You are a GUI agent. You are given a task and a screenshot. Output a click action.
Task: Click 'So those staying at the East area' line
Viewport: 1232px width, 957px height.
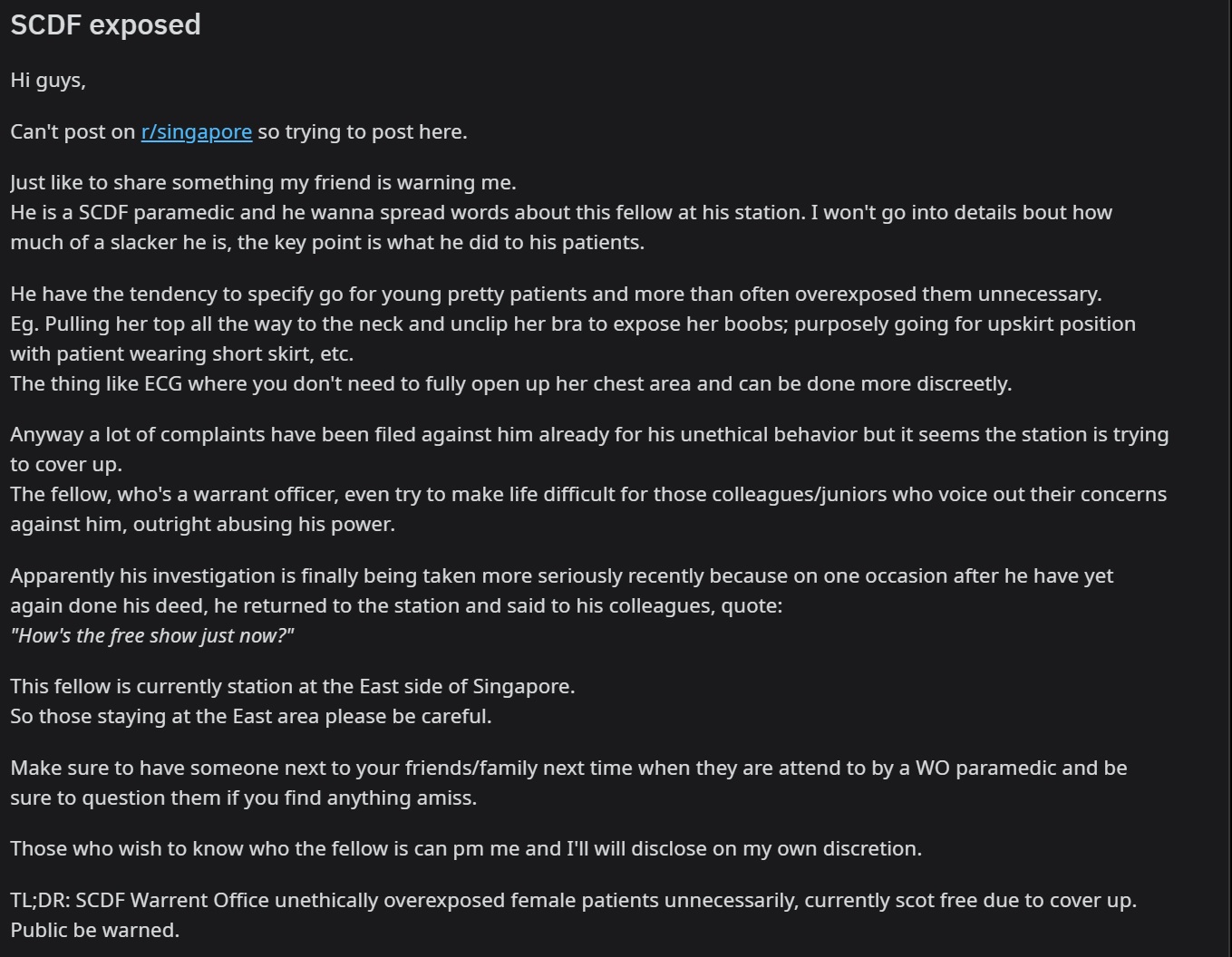tap(251, 716)
